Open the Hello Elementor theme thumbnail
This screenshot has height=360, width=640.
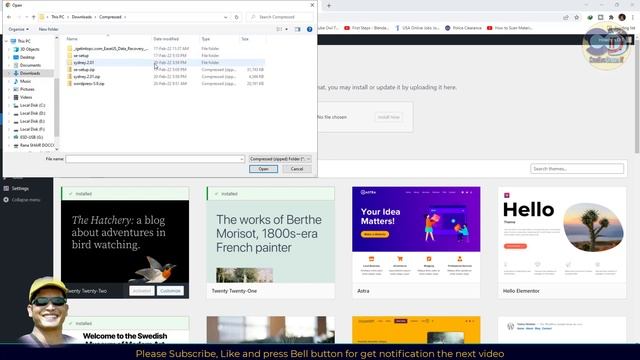point(562,235)
